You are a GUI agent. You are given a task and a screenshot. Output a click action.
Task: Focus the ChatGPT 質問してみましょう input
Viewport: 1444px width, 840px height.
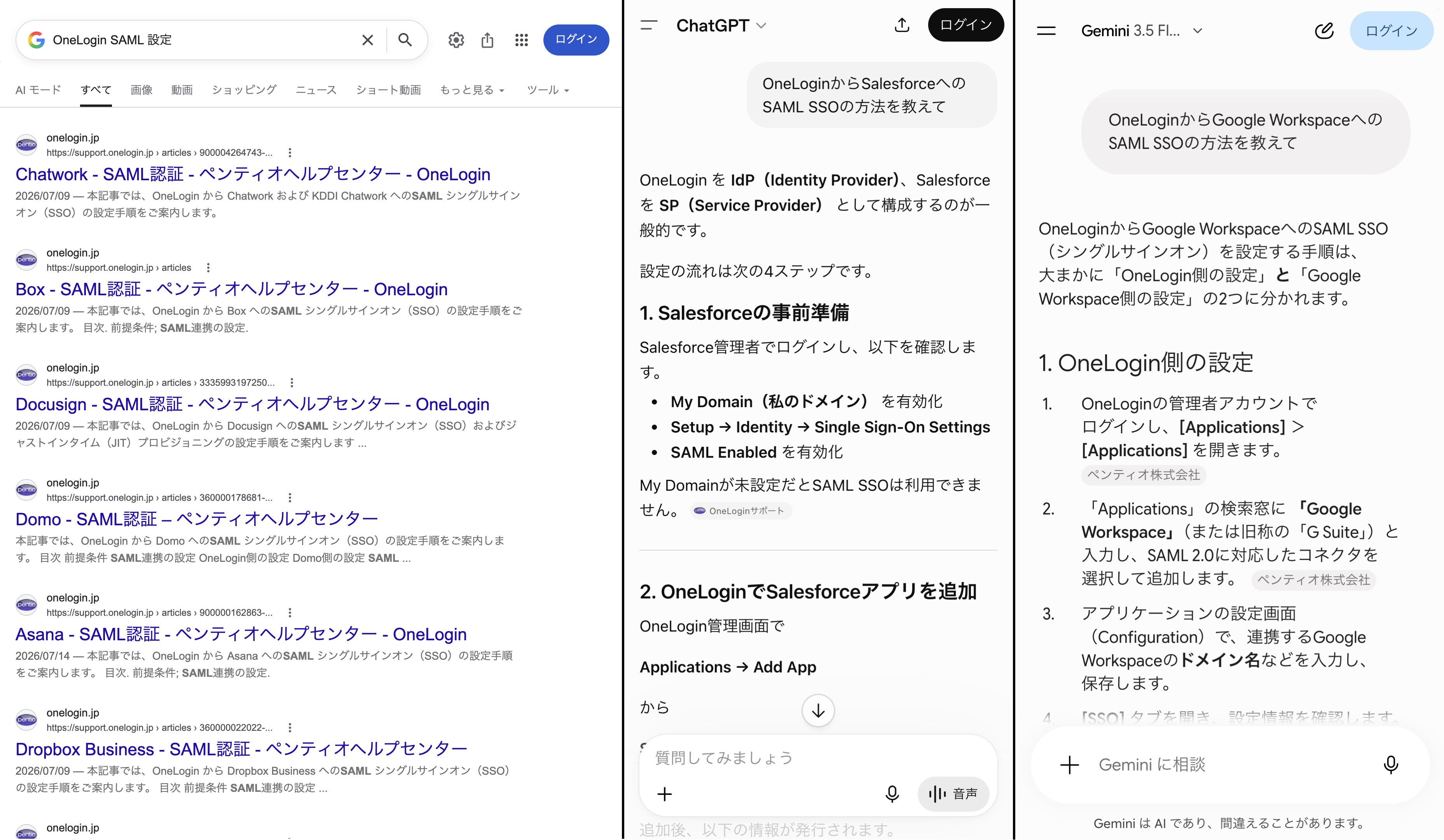point(818,758)
